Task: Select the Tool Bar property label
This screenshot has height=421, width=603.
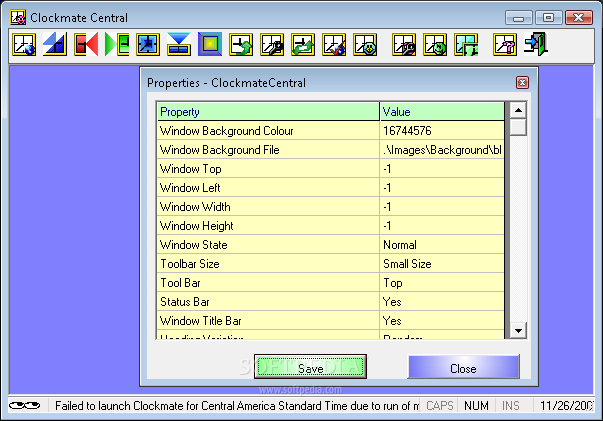Action: pos(180,283)
